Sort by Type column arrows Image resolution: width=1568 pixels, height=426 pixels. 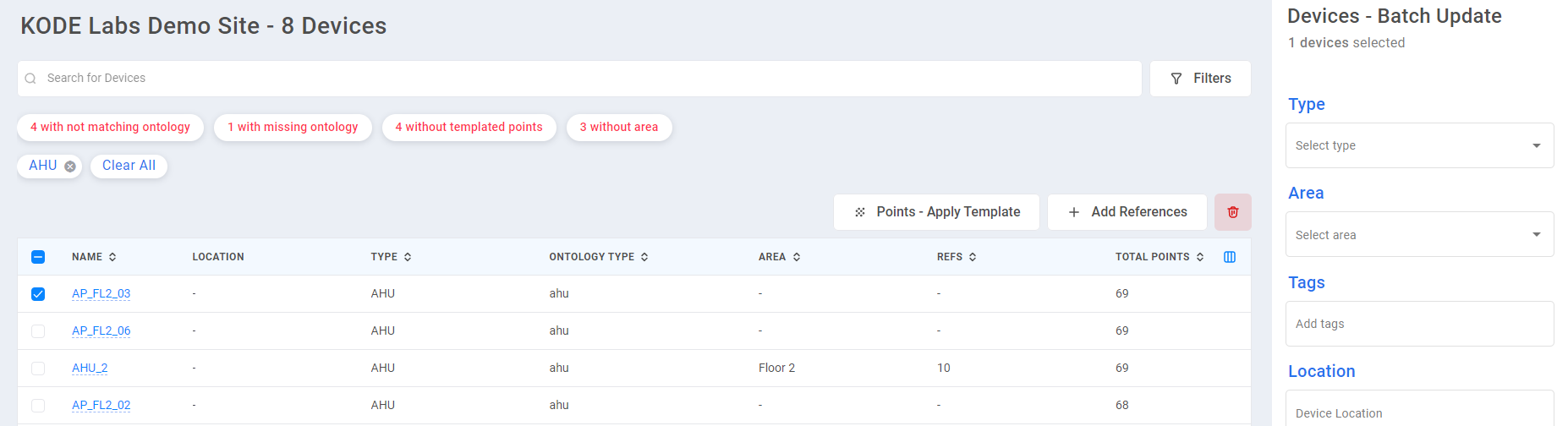click(x=408, y=257)
